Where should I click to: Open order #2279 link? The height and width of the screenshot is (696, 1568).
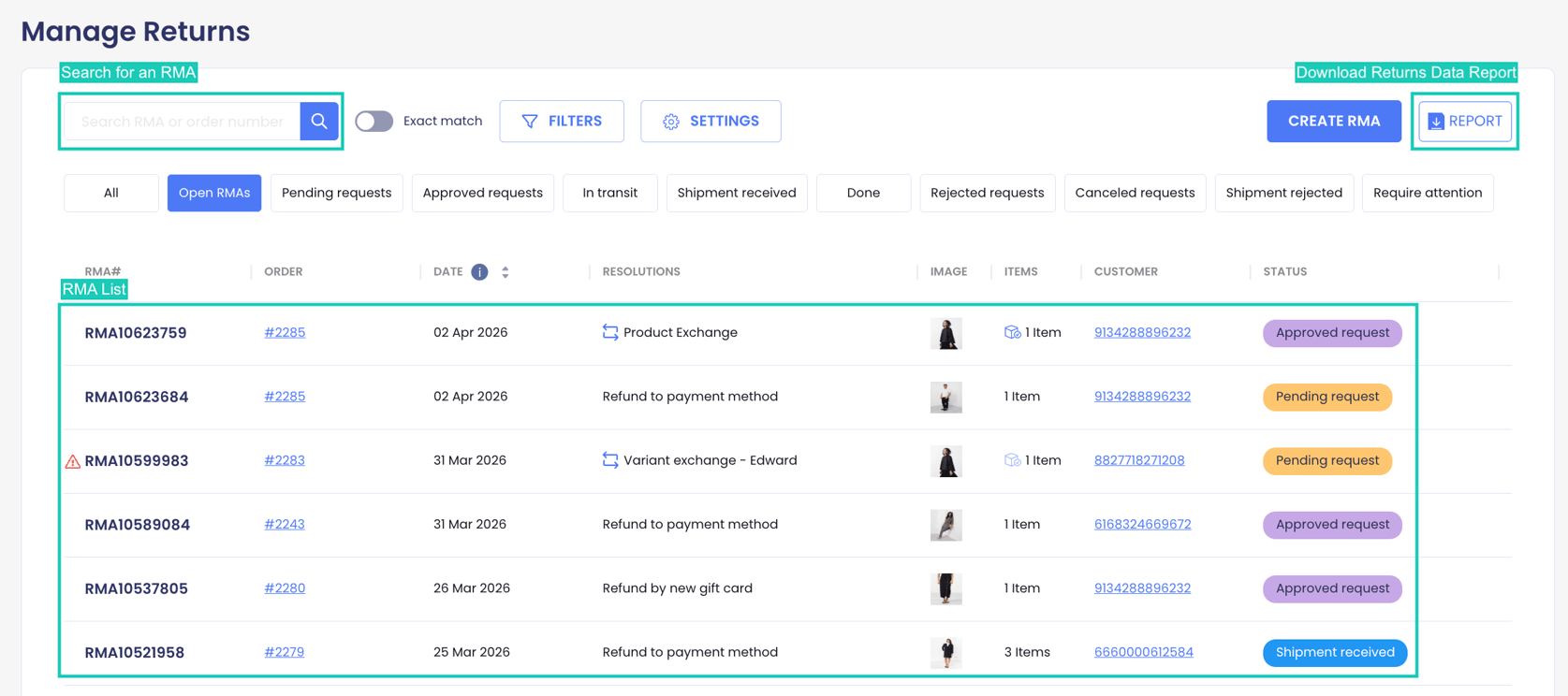[285, 652]
